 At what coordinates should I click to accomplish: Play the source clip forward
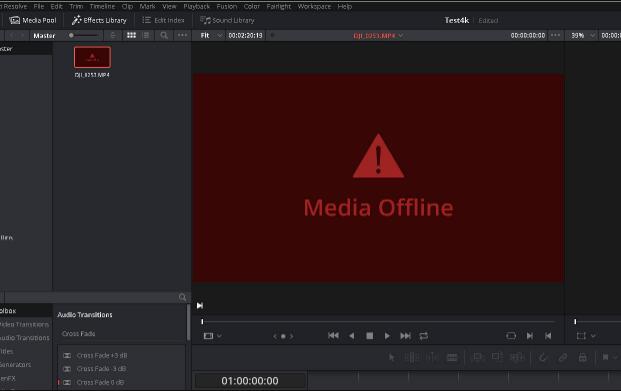click(387, 336)
